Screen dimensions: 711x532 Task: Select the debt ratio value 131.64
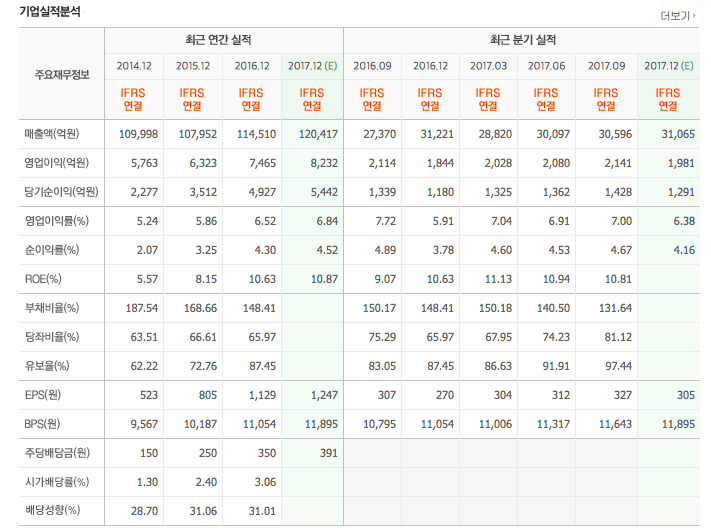click(x=615, y=308)
